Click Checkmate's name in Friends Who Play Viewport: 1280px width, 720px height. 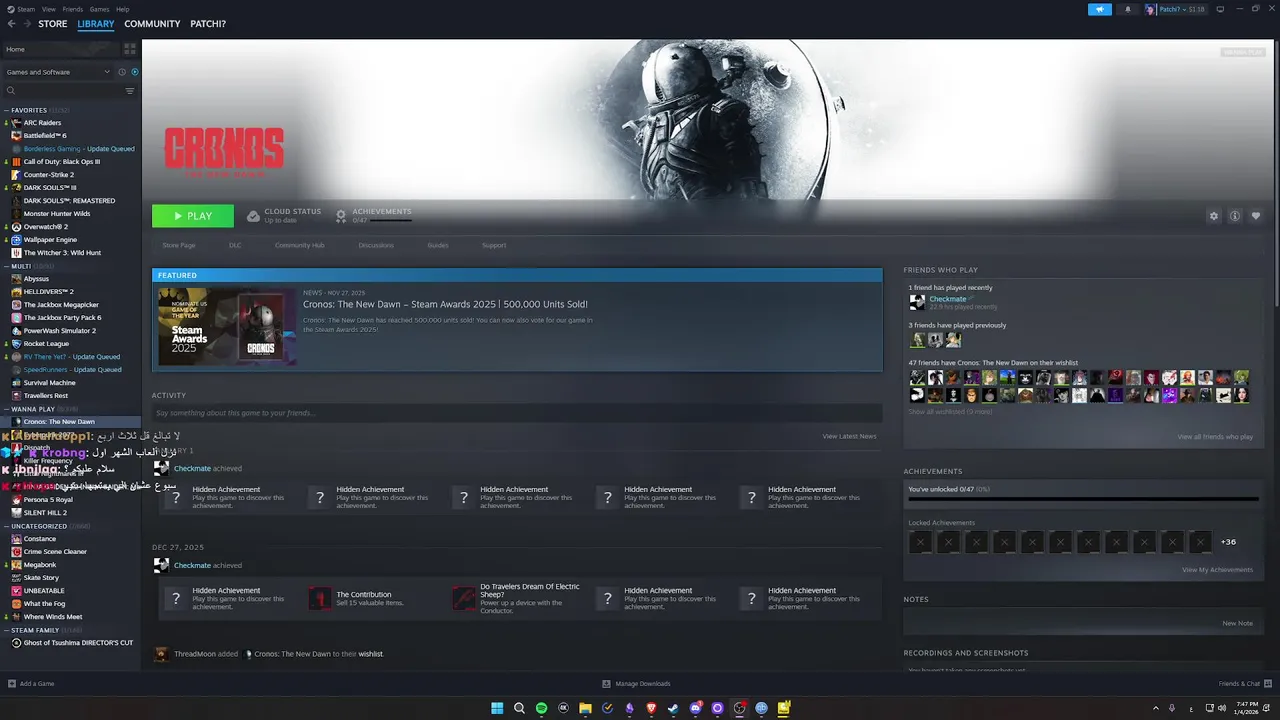[948, 299]
